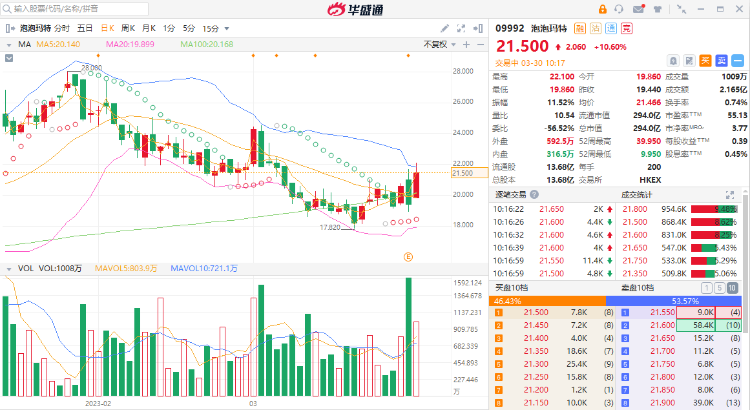Remove indicator with the minus icon

point(481,44)
